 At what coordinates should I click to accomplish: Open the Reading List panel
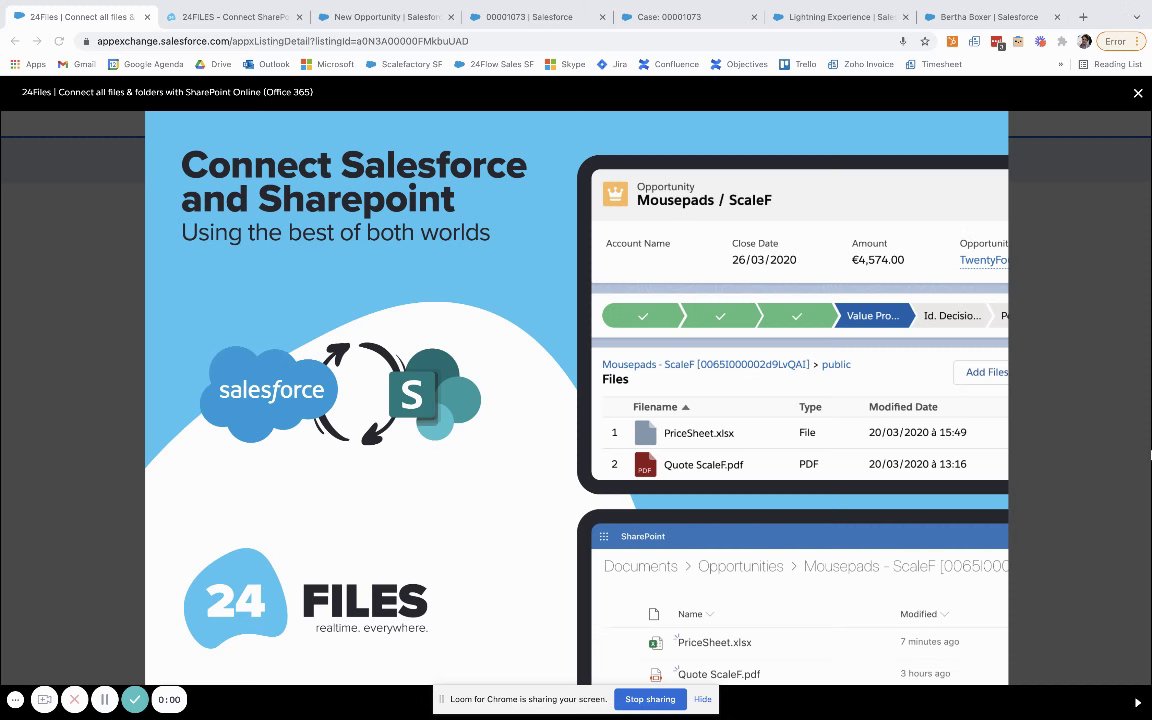pyautogui.click(x=1110, y=64)
